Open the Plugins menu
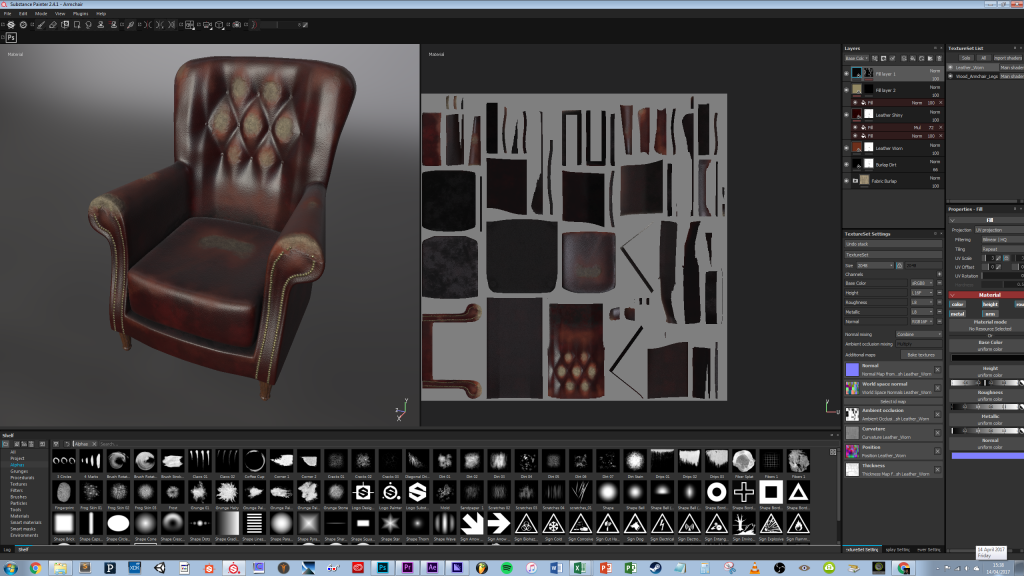Screen dimensions: 1024x576 tap(82, 13)
